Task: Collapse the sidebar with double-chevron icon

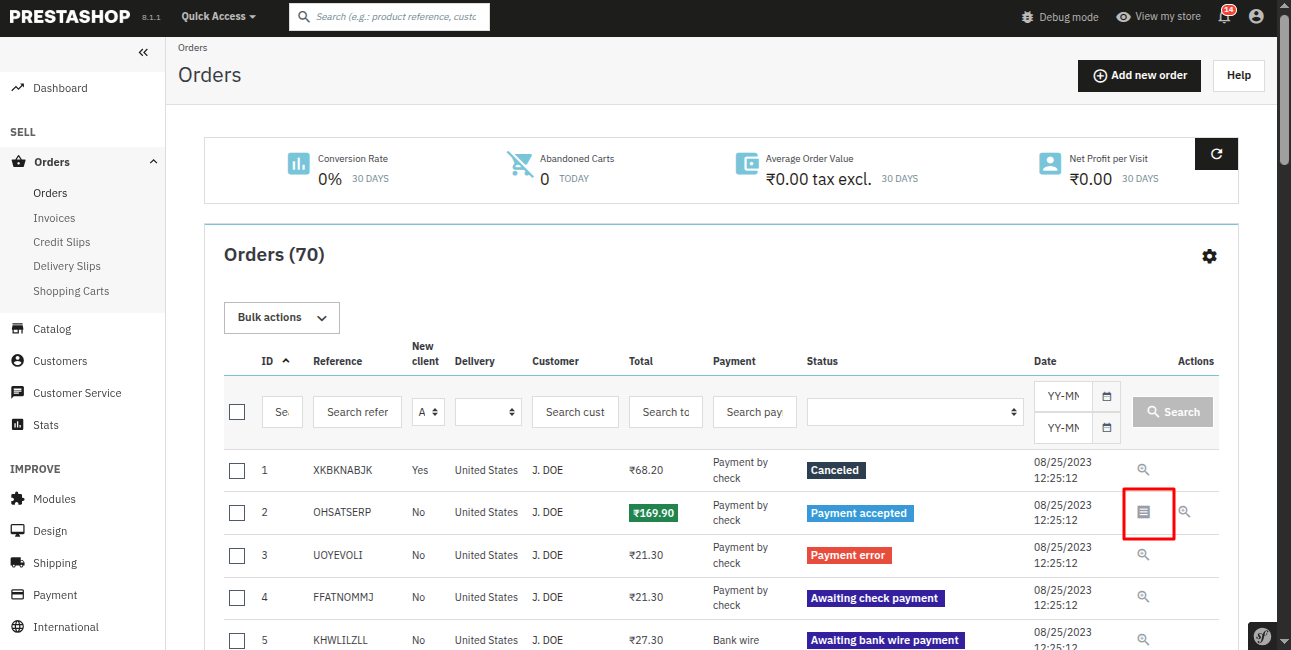Action: pyautogui.click(x=143, y=53)
